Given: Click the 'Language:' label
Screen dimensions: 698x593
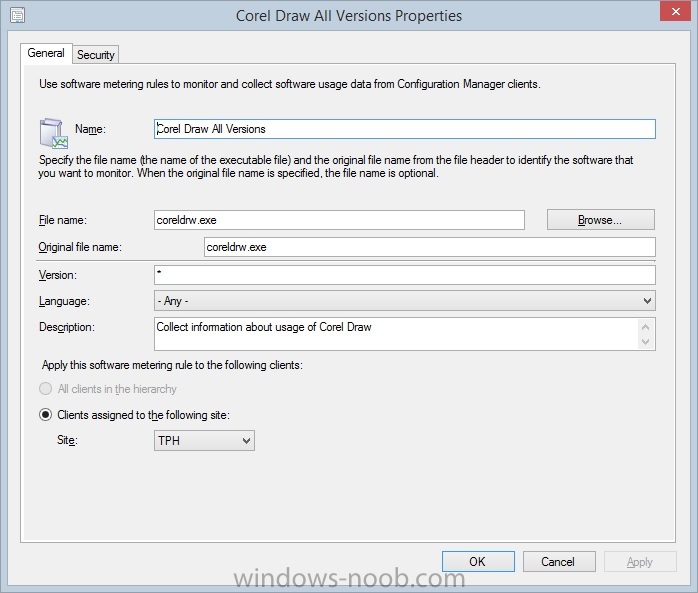Looking at the screenshot, I should click(x=64, y=301).
